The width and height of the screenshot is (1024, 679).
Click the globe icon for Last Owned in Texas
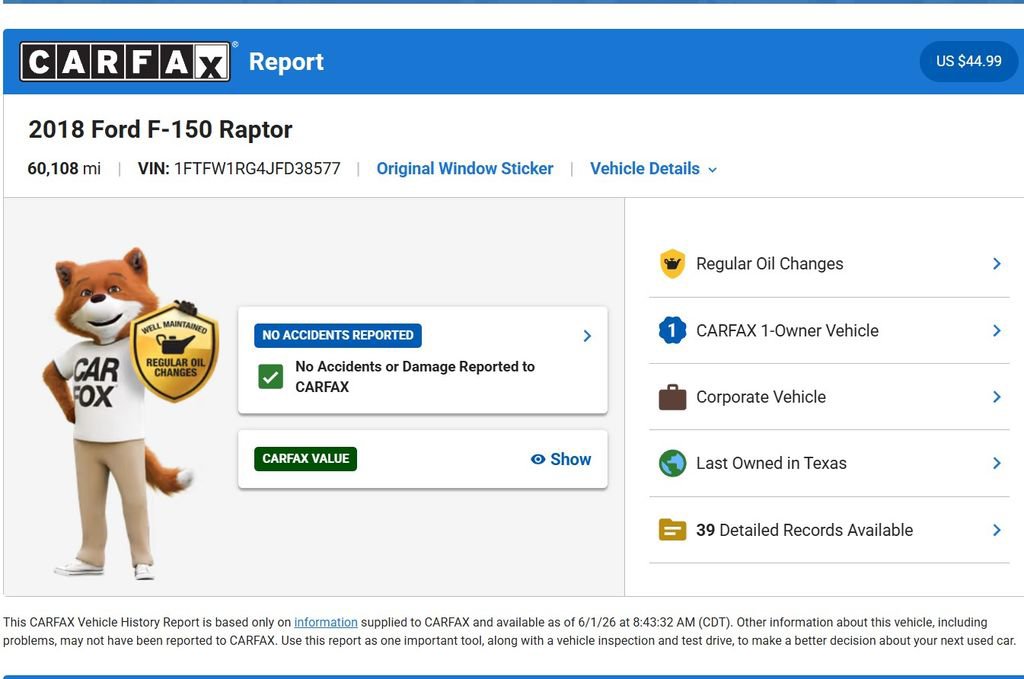click(x=672, y=464)
